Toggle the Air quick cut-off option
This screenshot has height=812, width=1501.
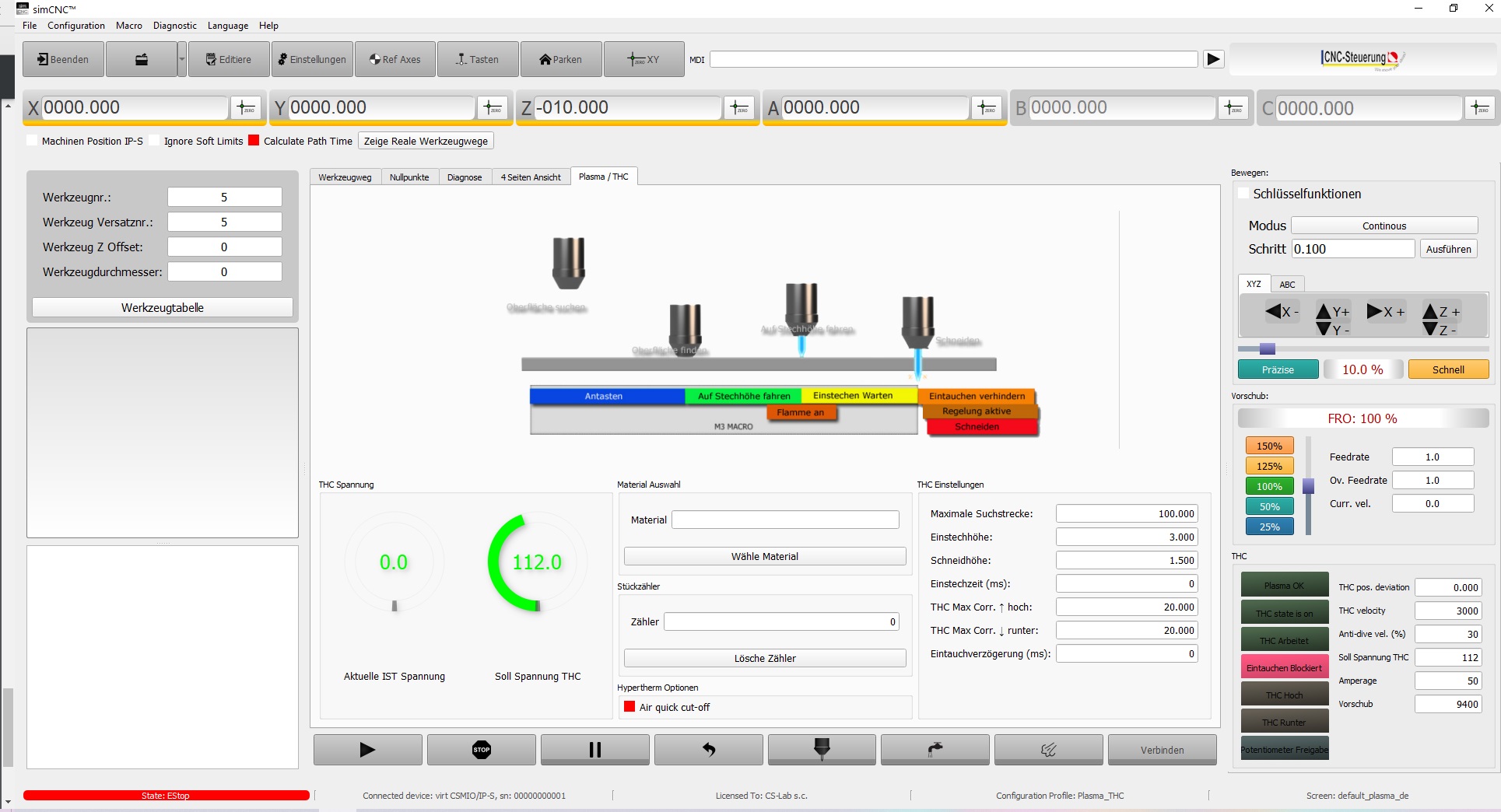(629, 707)
